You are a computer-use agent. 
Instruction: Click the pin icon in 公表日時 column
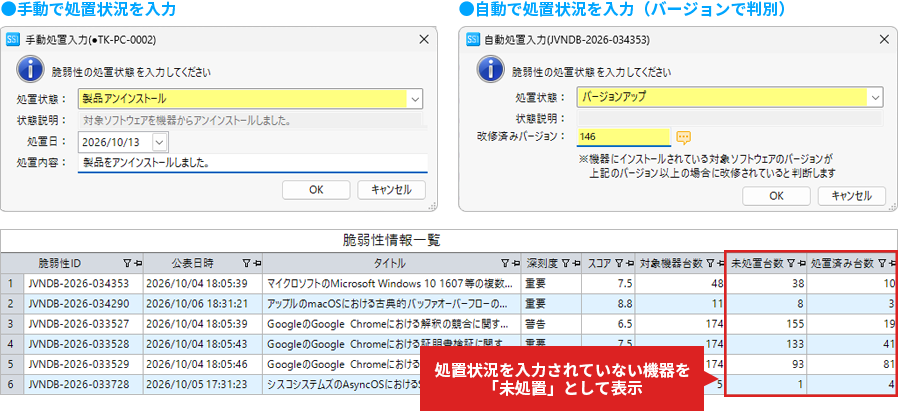tap(257, 263)
